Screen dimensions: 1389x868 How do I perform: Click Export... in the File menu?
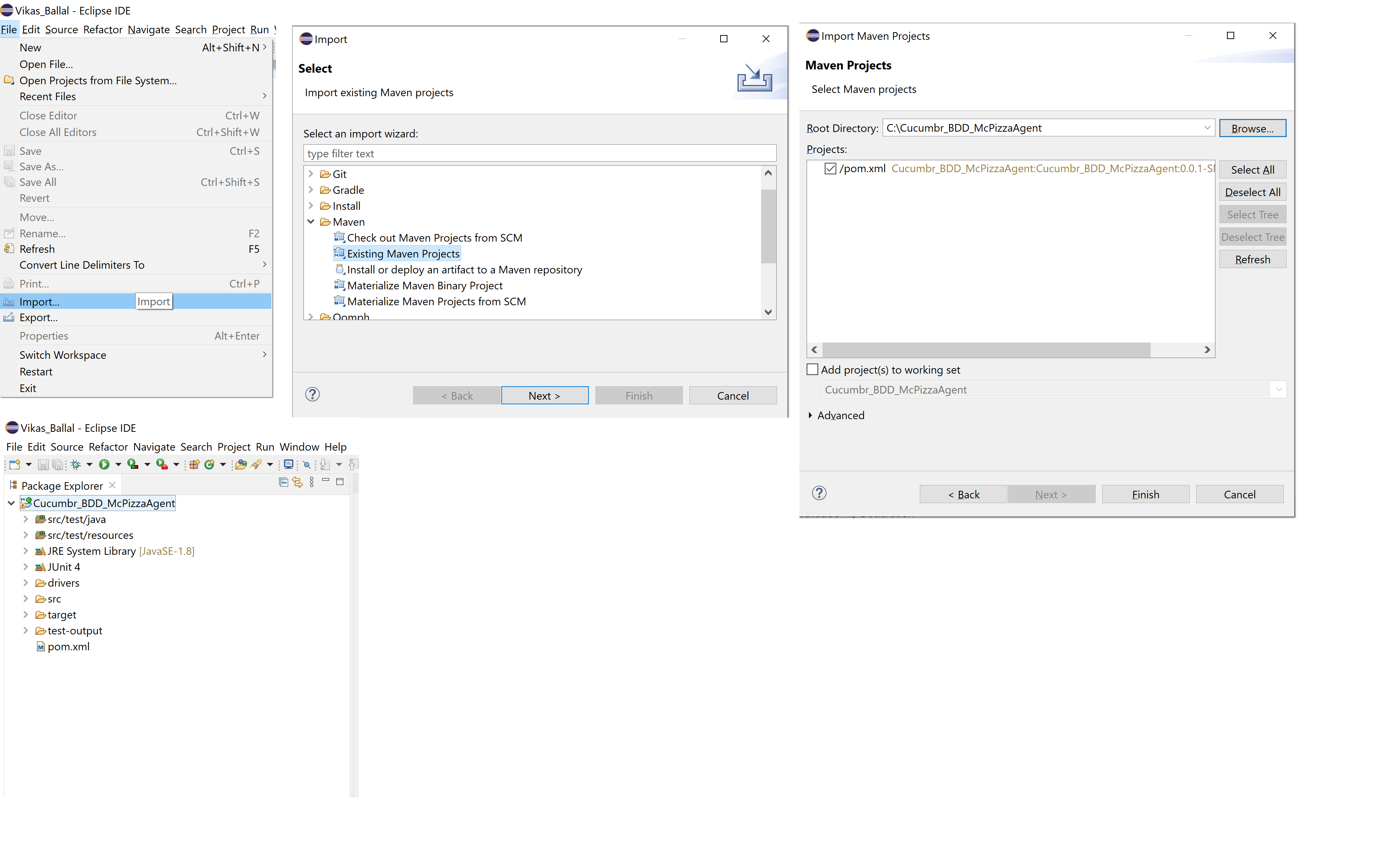click(38, 318)
